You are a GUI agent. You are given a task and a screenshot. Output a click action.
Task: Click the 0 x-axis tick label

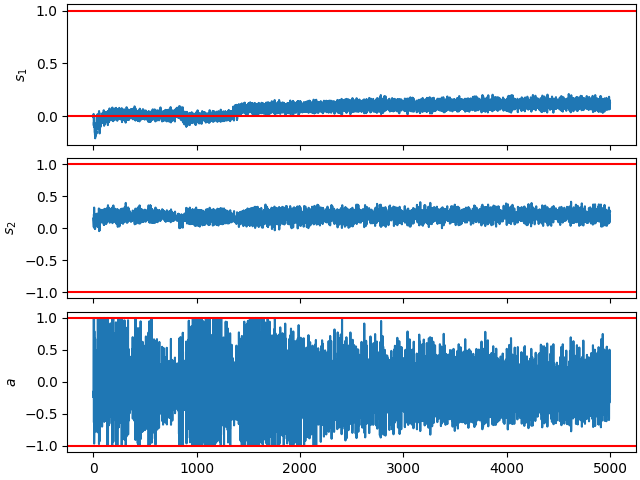(94, 468)
